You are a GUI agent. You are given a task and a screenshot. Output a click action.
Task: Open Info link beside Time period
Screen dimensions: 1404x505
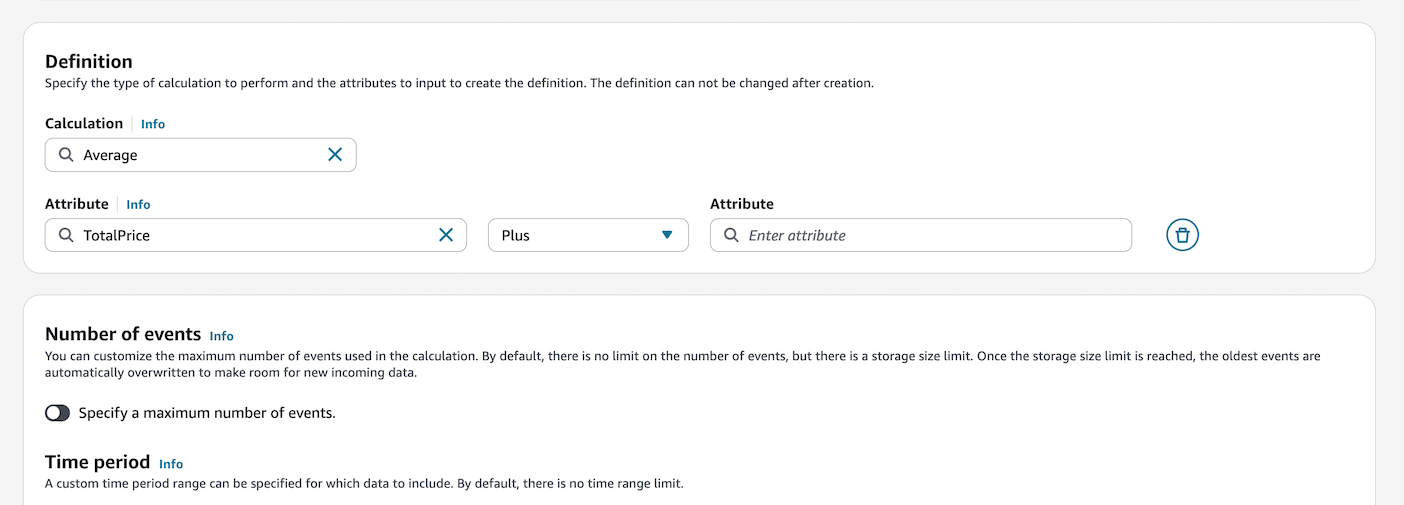[x=171, y=464]
